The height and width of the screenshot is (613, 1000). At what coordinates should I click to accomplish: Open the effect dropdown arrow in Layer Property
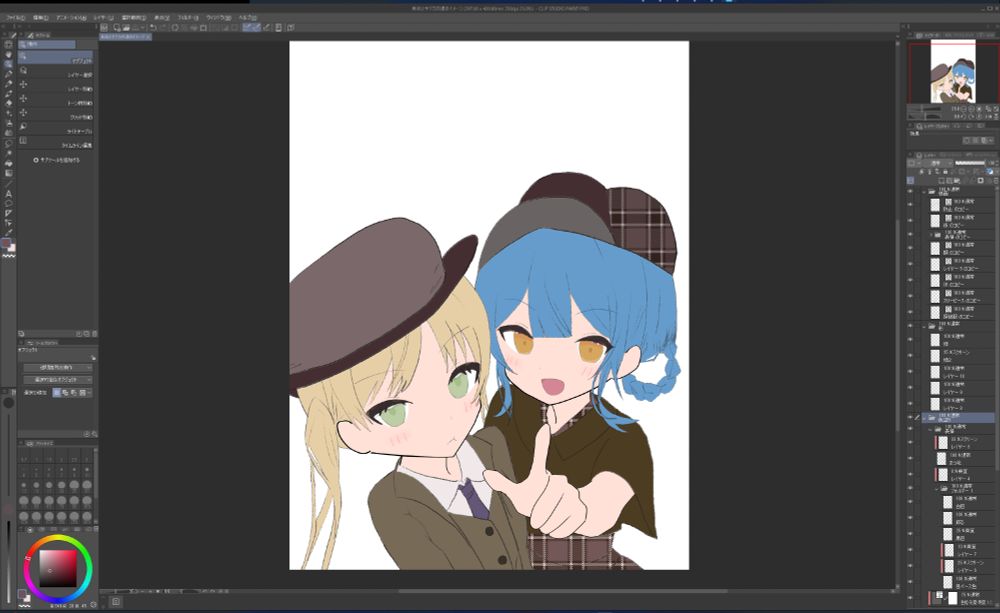[990, 140]
